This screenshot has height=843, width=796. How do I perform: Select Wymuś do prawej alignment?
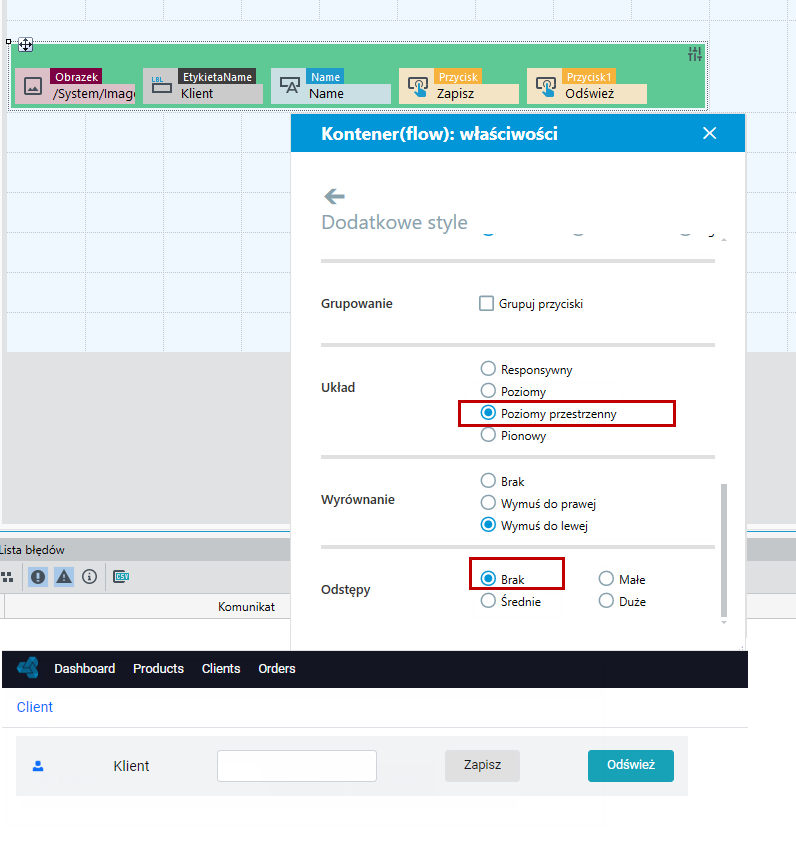(488, 503)
